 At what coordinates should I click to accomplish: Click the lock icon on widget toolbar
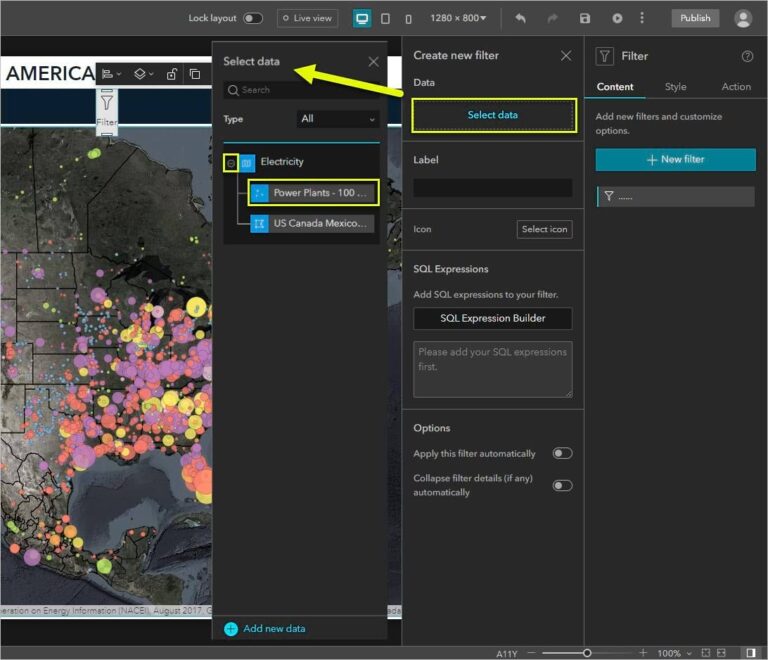[x=172, y=74]
